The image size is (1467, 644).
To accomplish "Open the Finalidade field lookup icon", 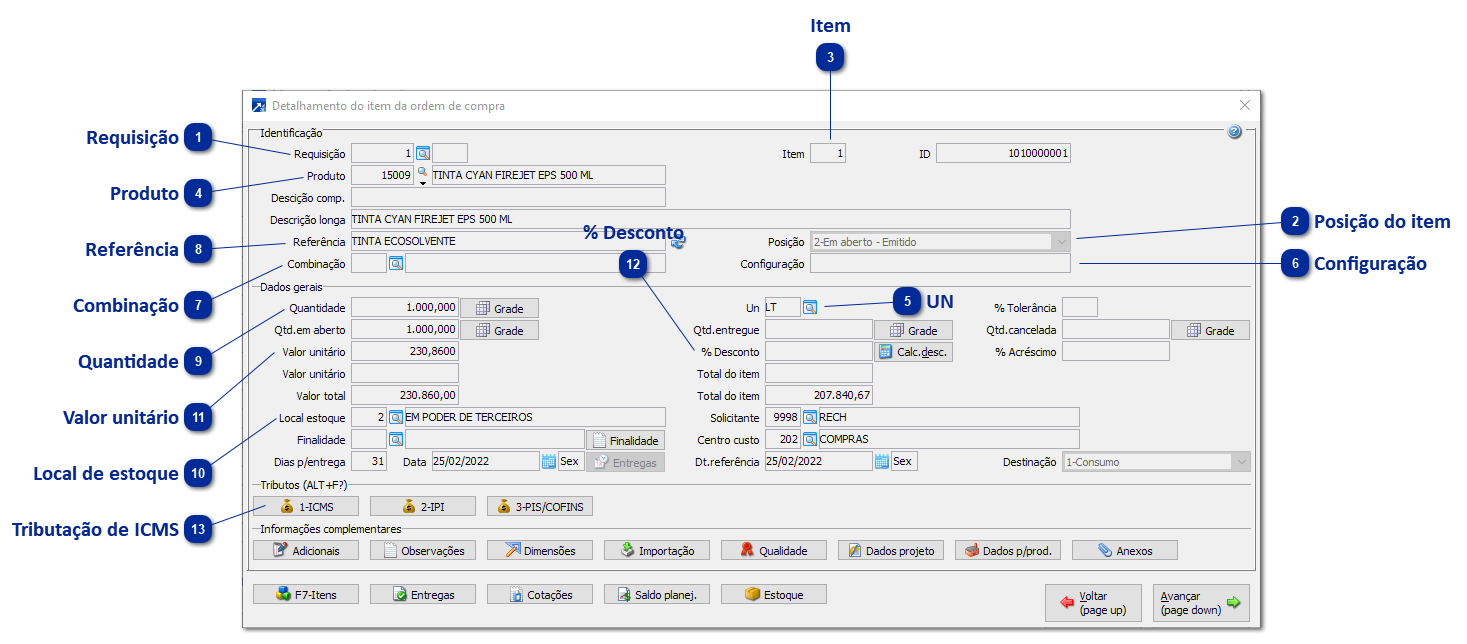I will tap(395, 440).
